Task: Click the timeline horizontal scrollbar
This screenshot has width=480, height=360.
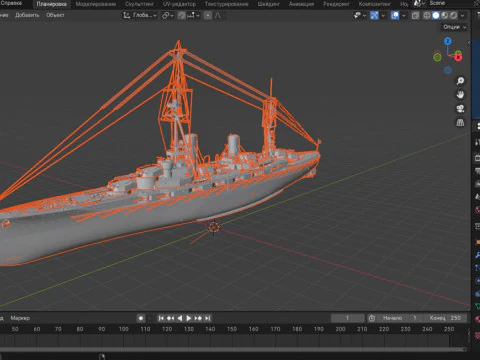Action: (x=233, y=349)
